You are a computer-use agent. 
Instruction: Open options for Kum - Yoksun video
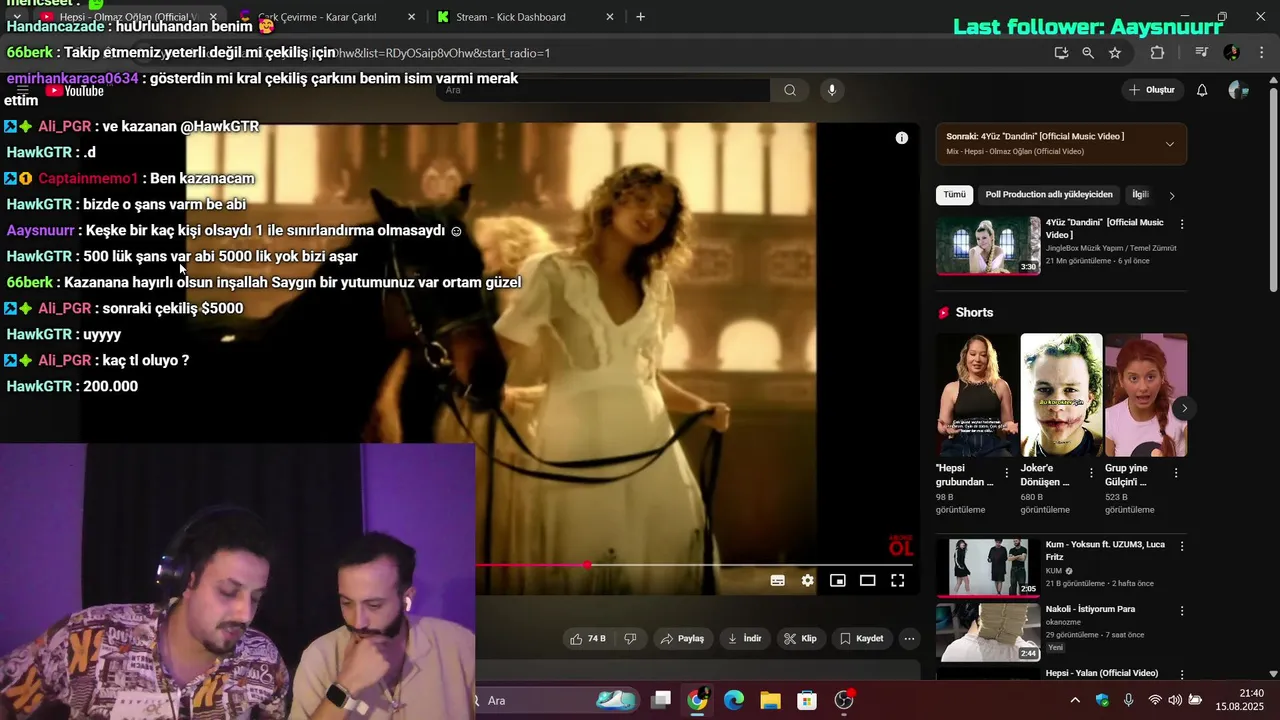pos(1181,546)
